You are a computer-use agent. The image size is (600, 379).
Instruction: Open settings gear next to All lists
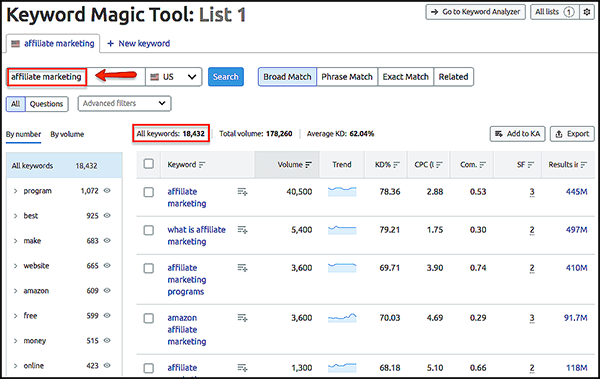[x=587, y=12]
